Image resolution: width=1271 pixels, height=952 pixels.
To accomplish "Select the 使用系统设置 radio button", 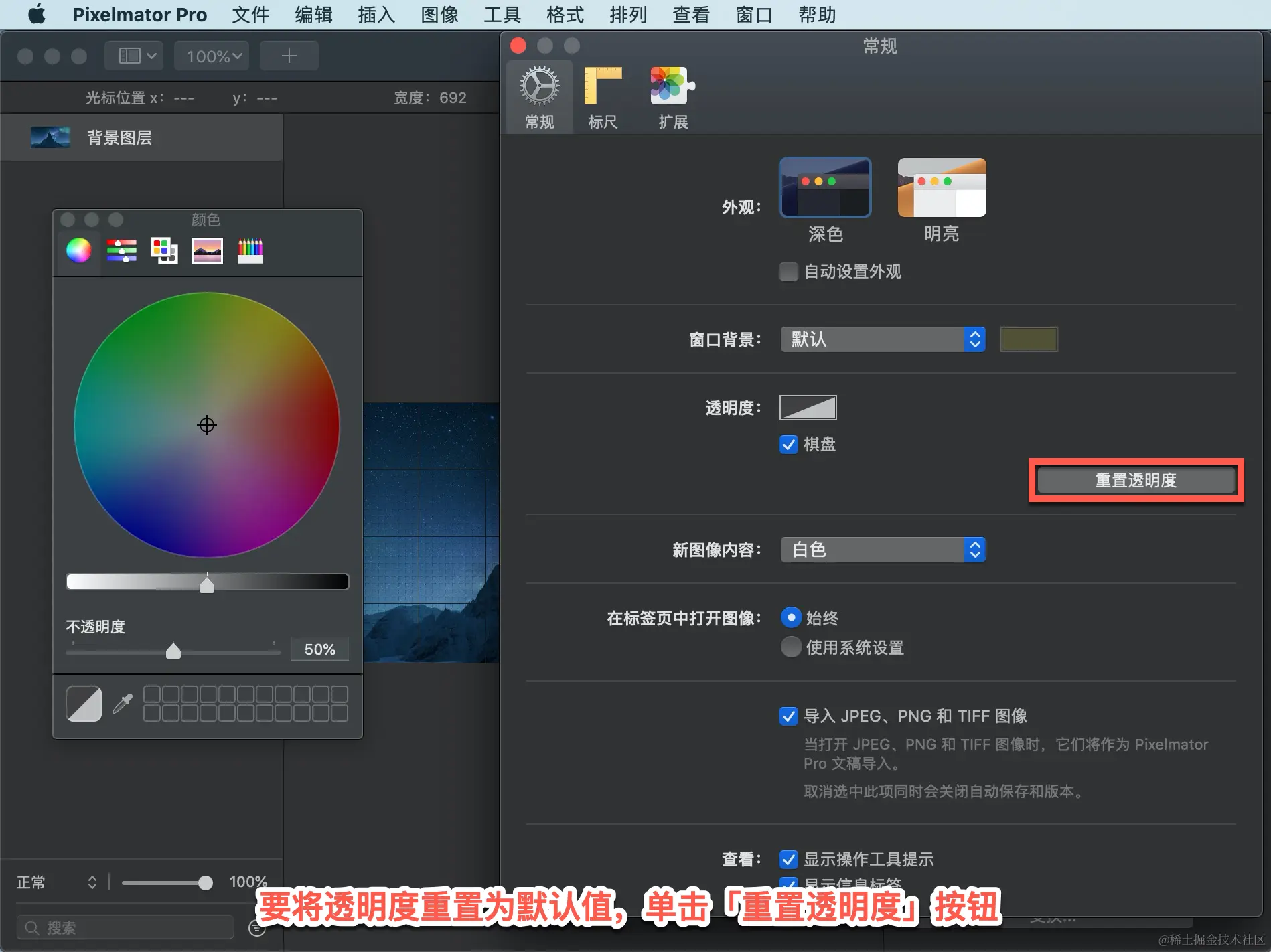I will click(791, 647).
